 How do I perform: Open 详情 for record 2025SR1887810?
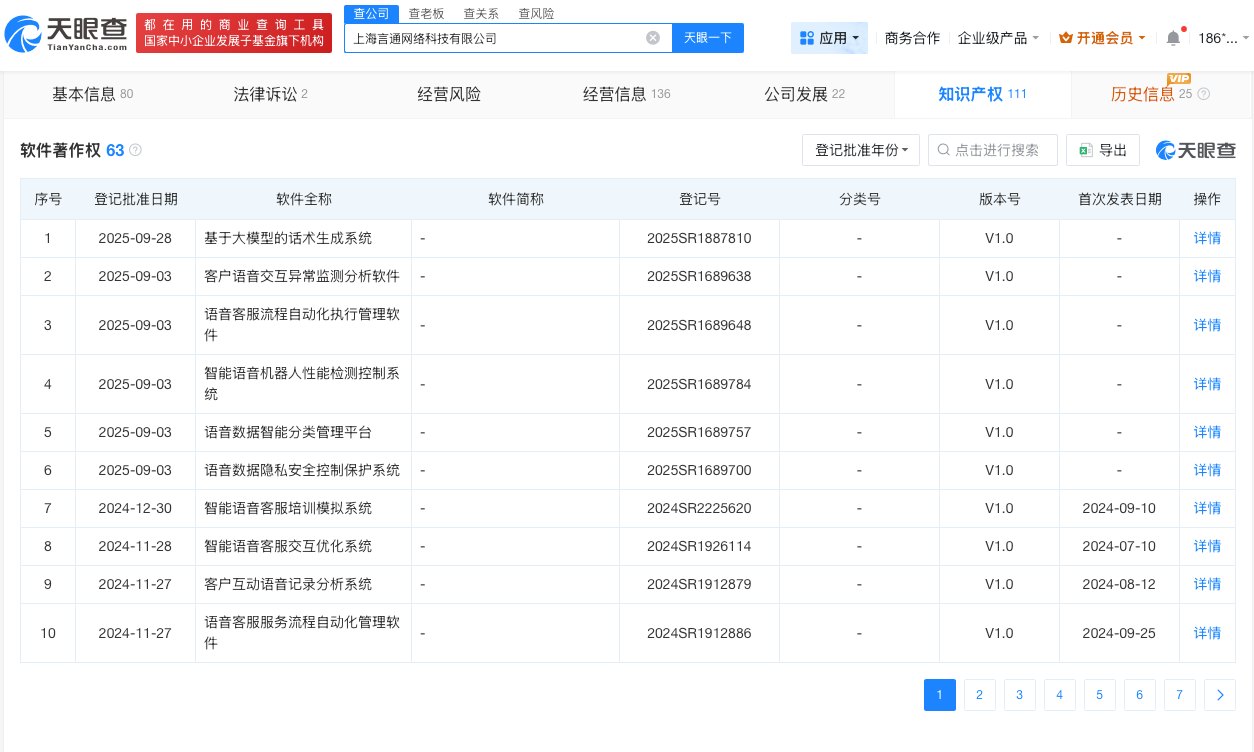coord(1207,238)
